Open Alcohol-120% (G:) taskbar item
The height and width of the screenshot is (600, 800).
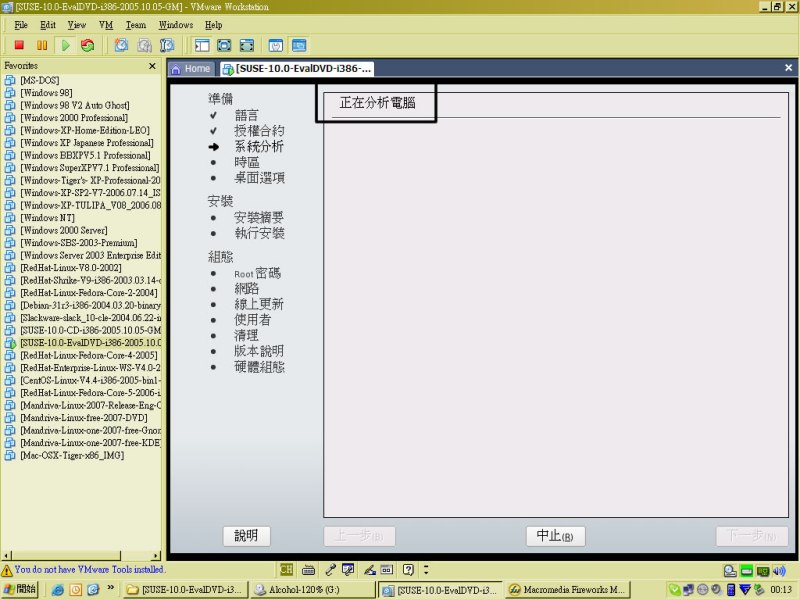pos(312,590)
